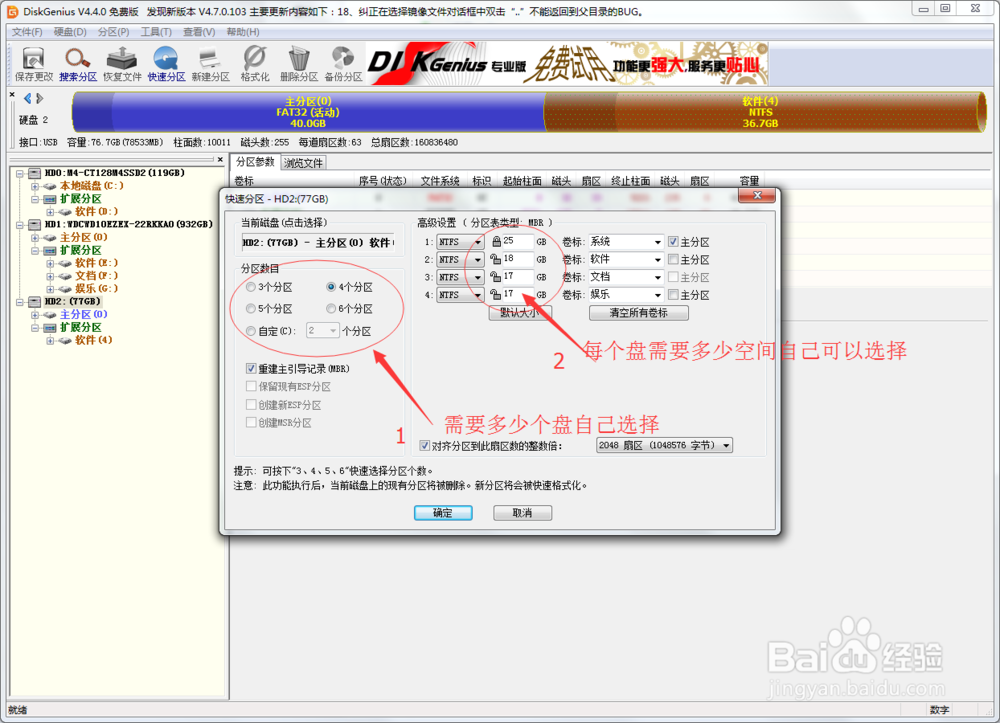Viewport: 1000px width, 723px height.
Task: Click partition 2 size field showing 18
Action: tap(517, 259)
